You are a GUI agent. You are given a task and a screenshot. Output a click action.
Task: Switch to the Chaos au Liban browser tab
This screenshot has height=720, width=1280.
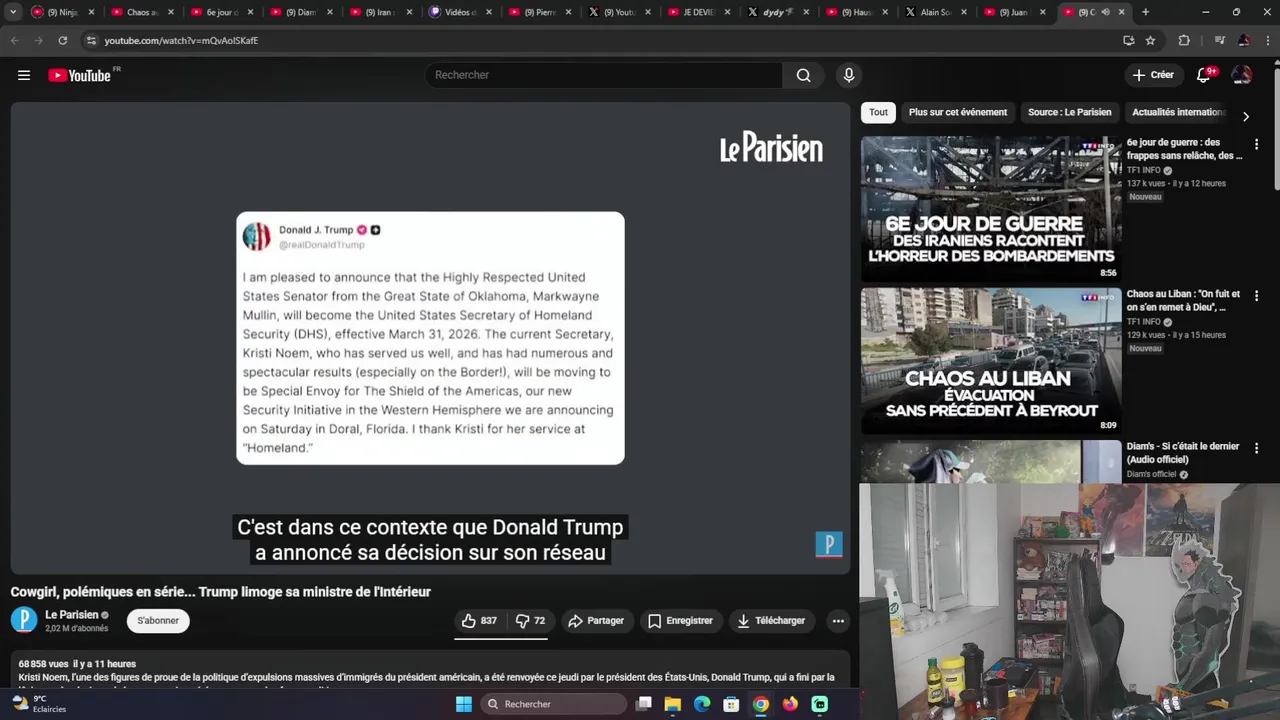pos(141,12)
